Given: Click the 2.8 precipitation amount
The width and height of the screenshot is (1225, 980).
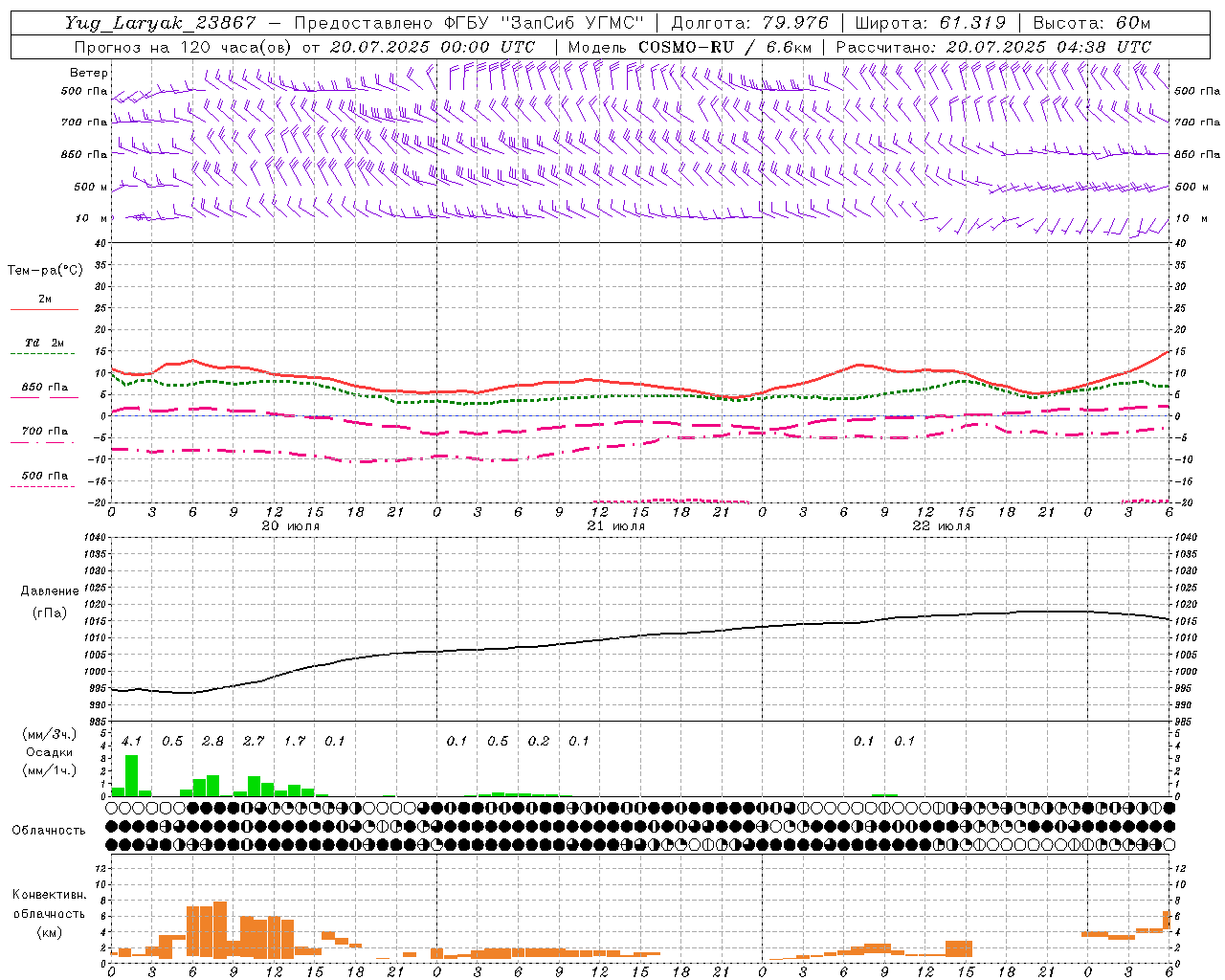Looking at the screenshot, I should [x=212, y=741].
